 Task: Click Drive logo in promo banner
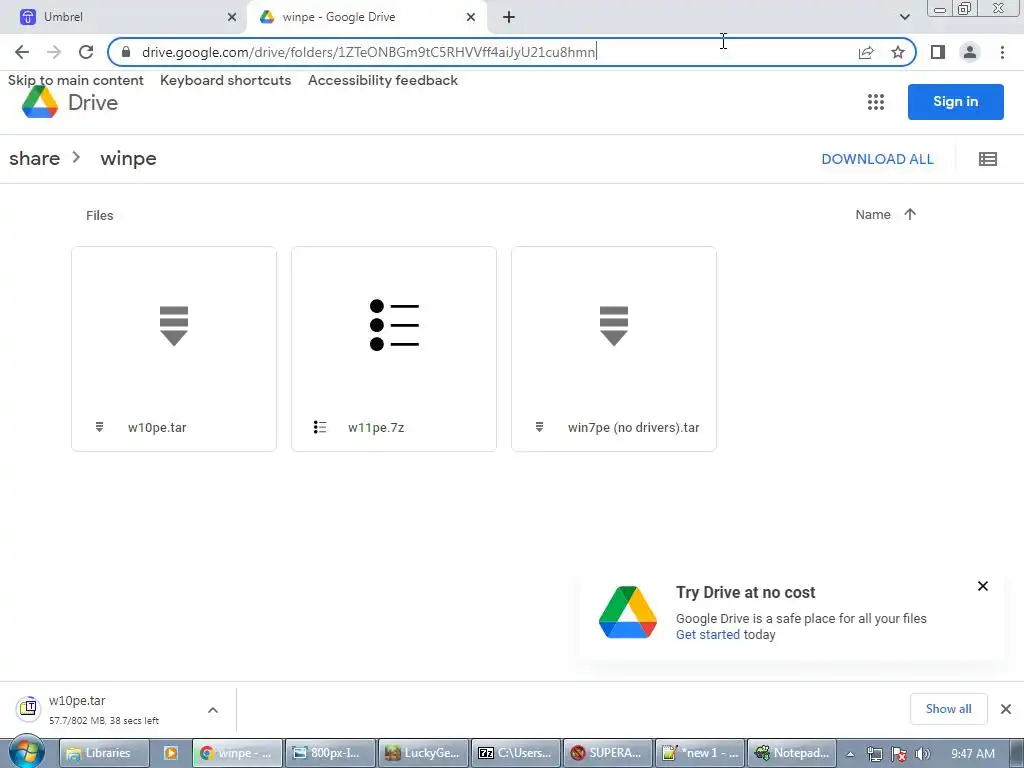coord(628,613)
